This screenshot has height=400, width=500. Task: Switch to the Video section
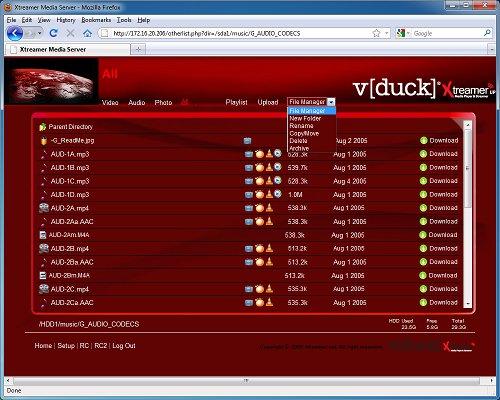coord(110,103)
